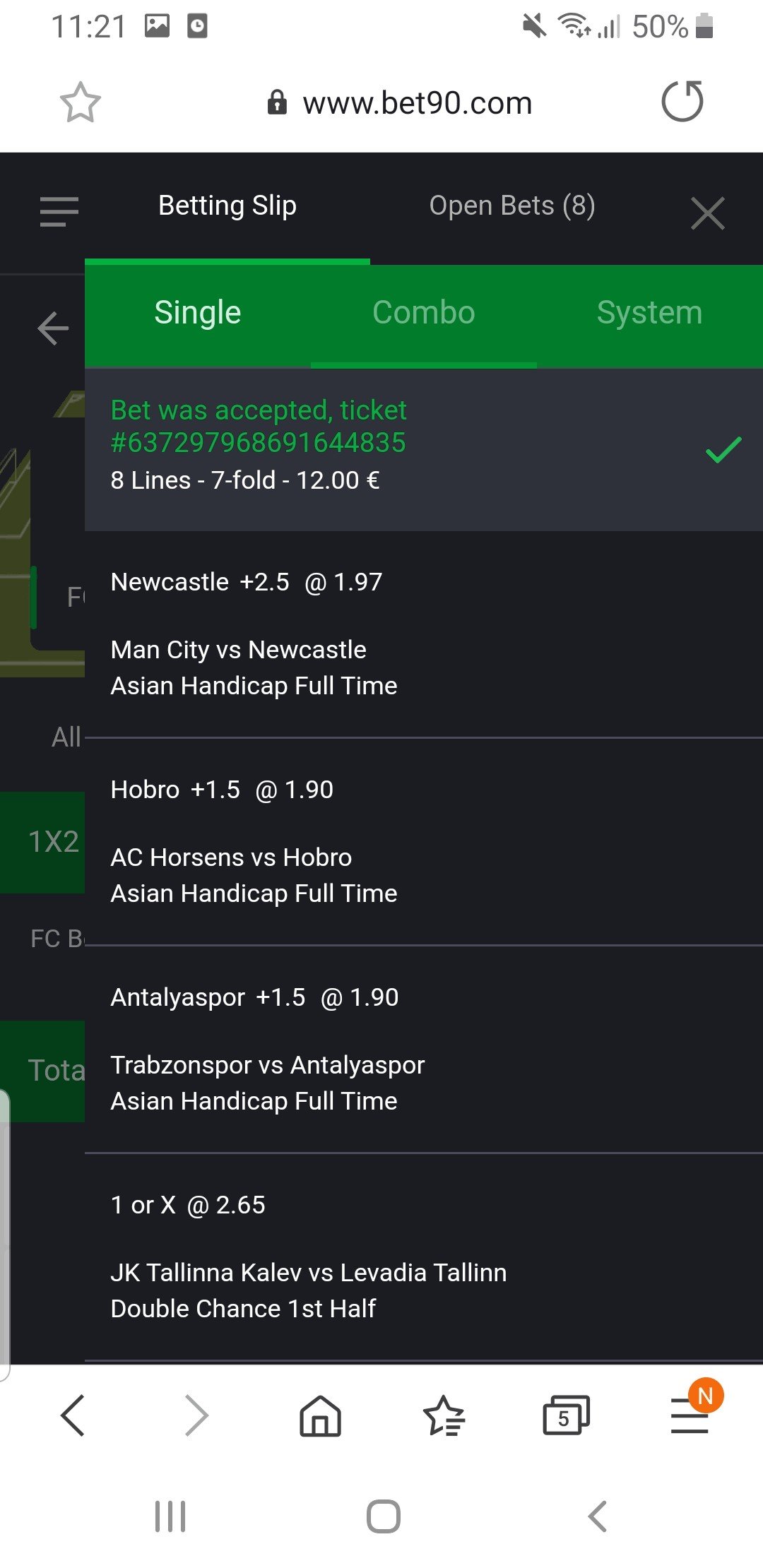This screenshot has height=1568, width=763.
Task: Open Android recent apps button
Action: 170,1516
